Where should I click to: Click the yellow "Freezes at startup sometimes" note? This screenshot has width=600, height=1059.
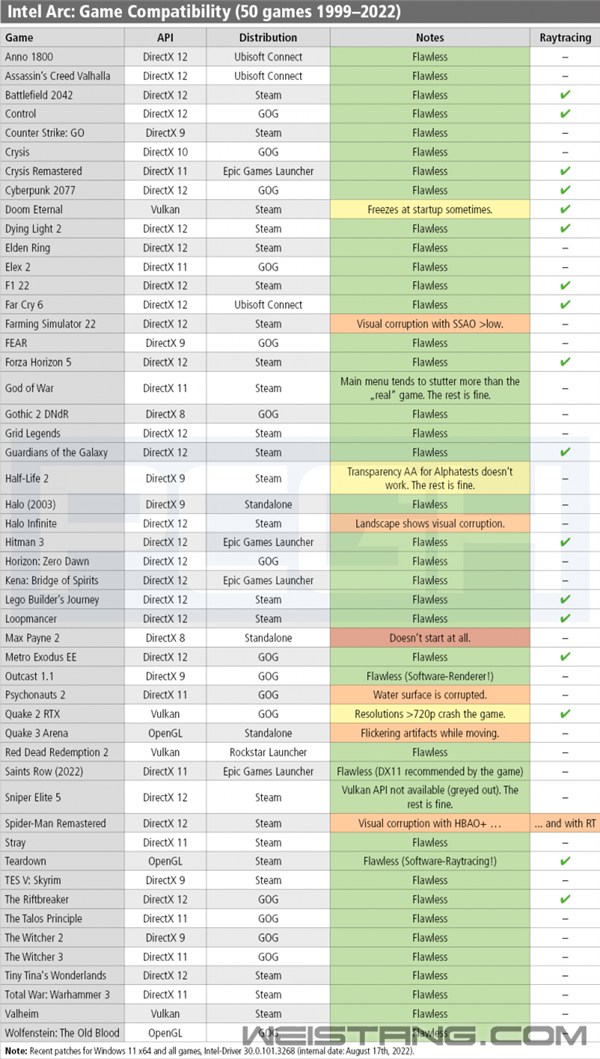pos(430,210)
